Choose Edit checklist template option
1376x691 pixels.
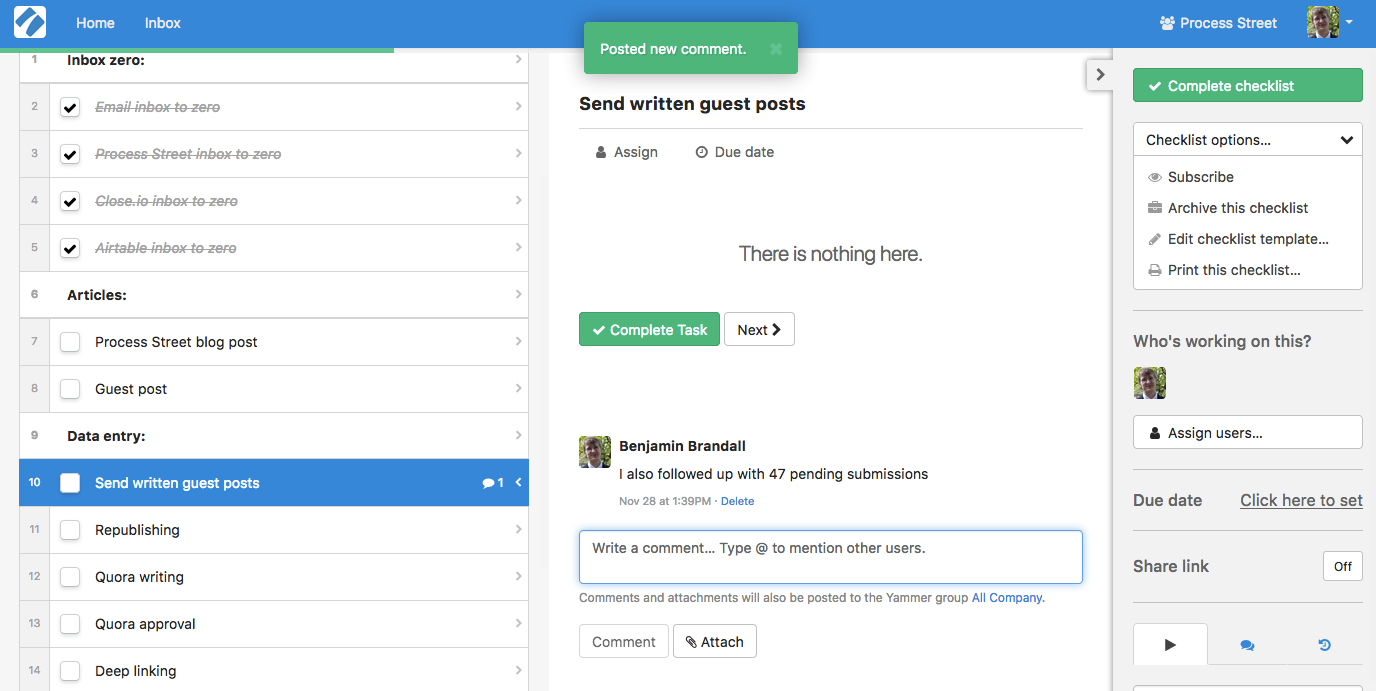pyautogui.click(x=1238, y=239)
